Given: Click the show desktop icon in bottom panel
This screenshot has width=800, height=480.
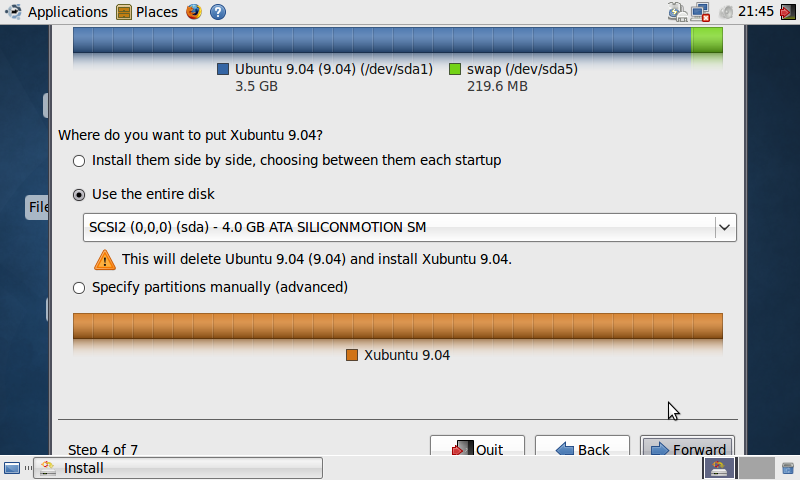Looking at the screenshot, I should 11,468.
